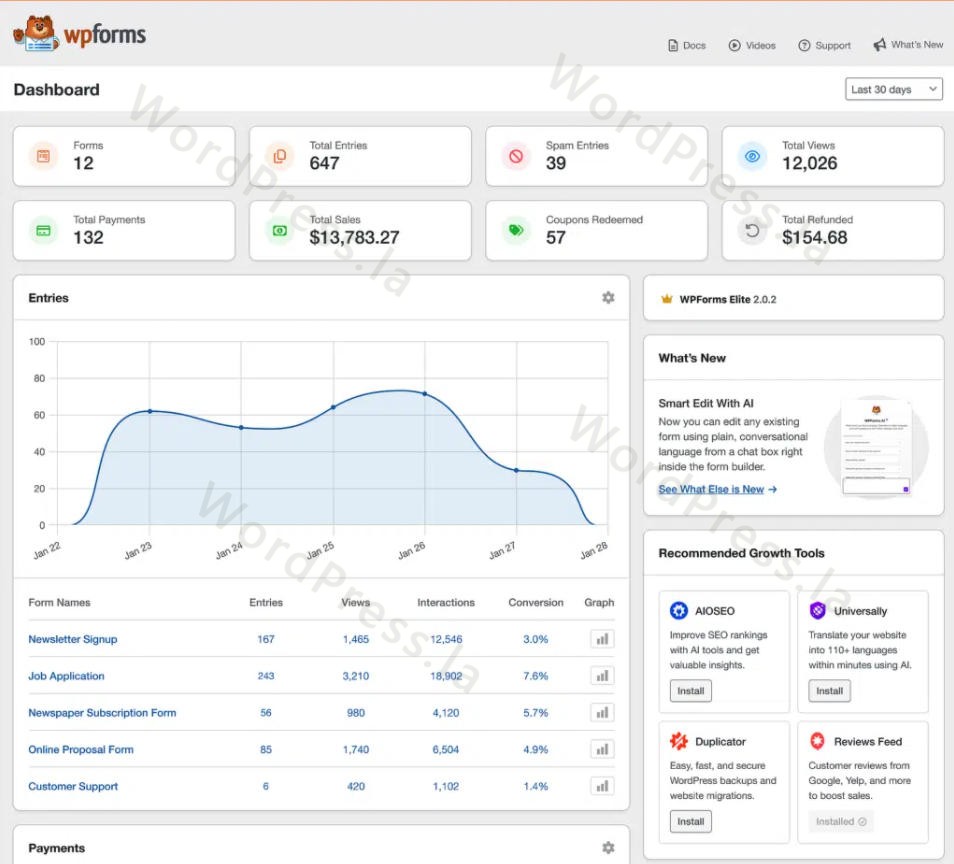Viewport: 954px width, 864px height.
Task: Click the Total Refunded value $154.68
Action: (x=815, y=237)
